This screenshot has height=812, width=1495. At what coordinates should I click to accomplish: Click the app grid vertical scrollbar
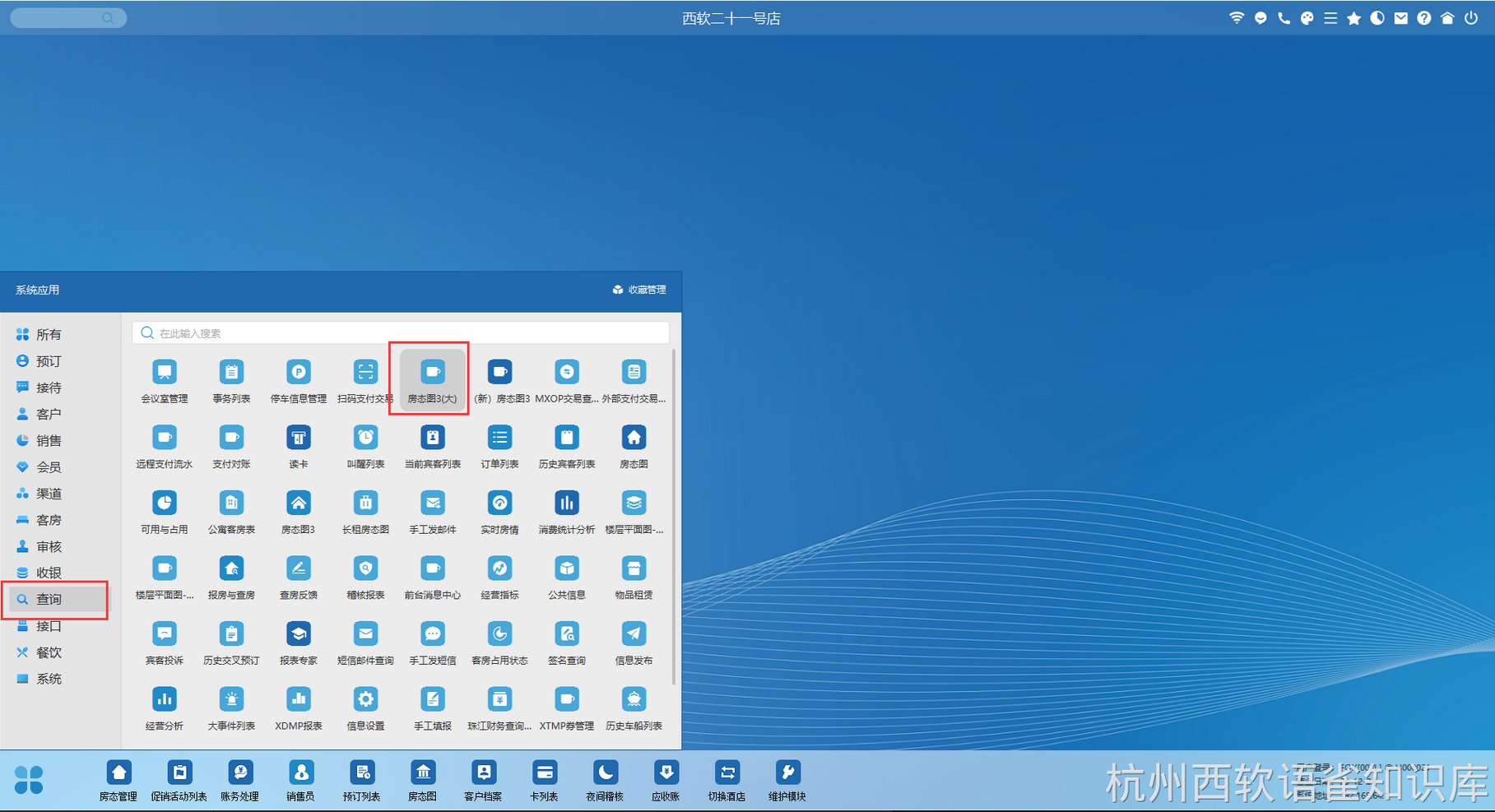pos(674,518)
